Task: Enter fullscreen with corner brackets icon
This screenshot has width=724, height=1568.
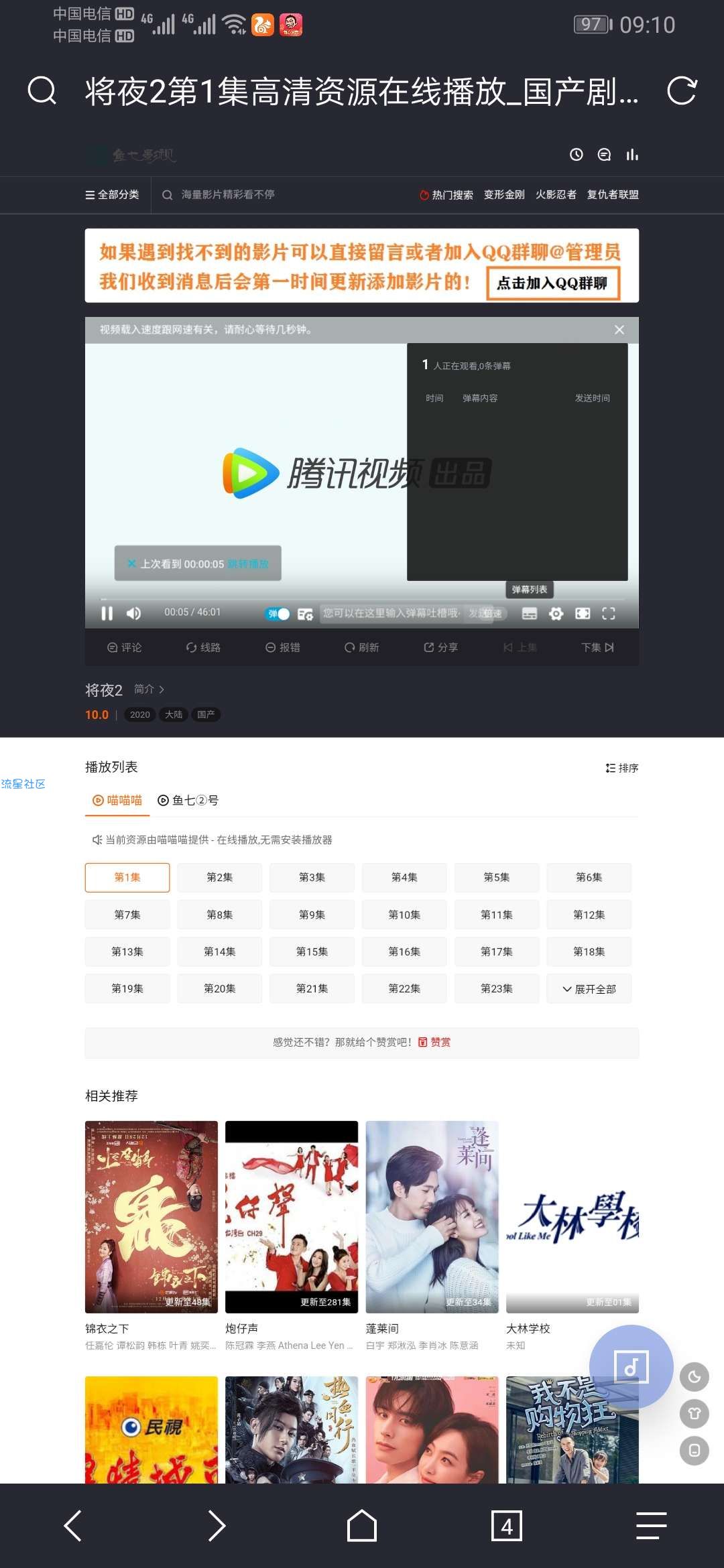Action: (609, 614)
